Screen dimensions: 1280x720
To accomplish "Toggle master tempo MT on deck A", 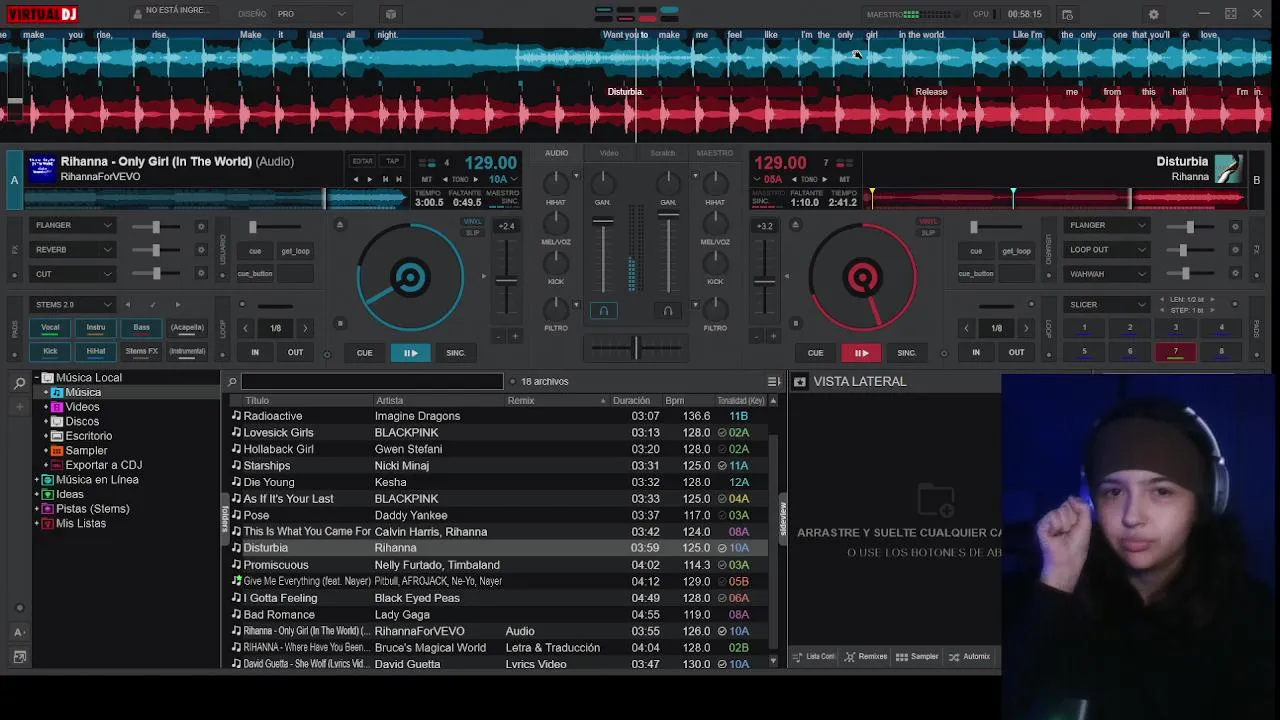I will click(427, 180).
